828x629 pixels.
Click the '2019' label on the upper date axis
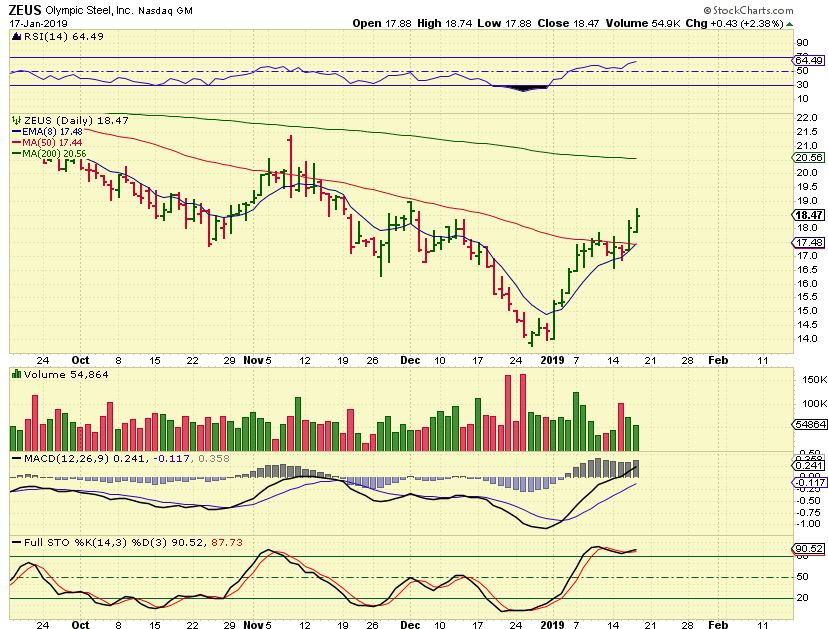(x=552, y=360)
